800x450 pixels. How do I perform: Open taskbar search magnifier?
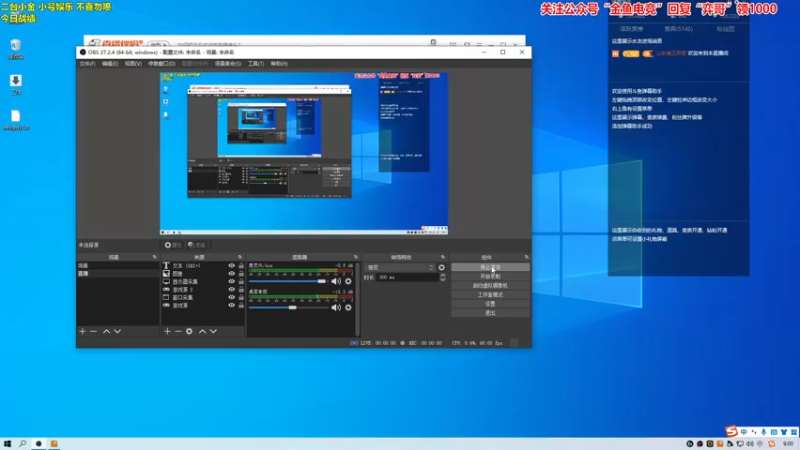click(x=22, y=444)
